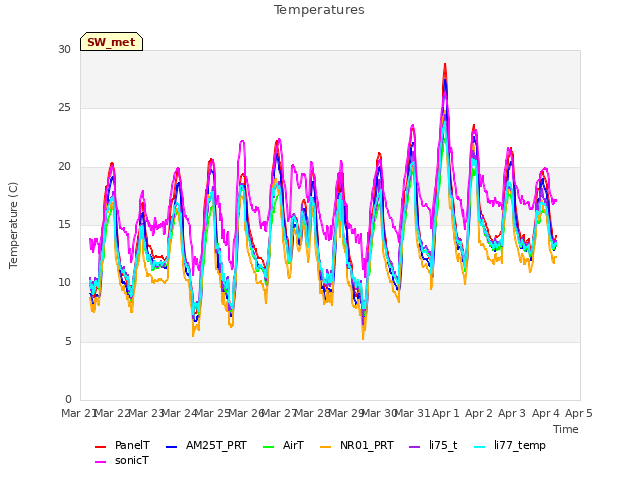
Task: Click the Time axis label
Action: [x=566, y=429]
